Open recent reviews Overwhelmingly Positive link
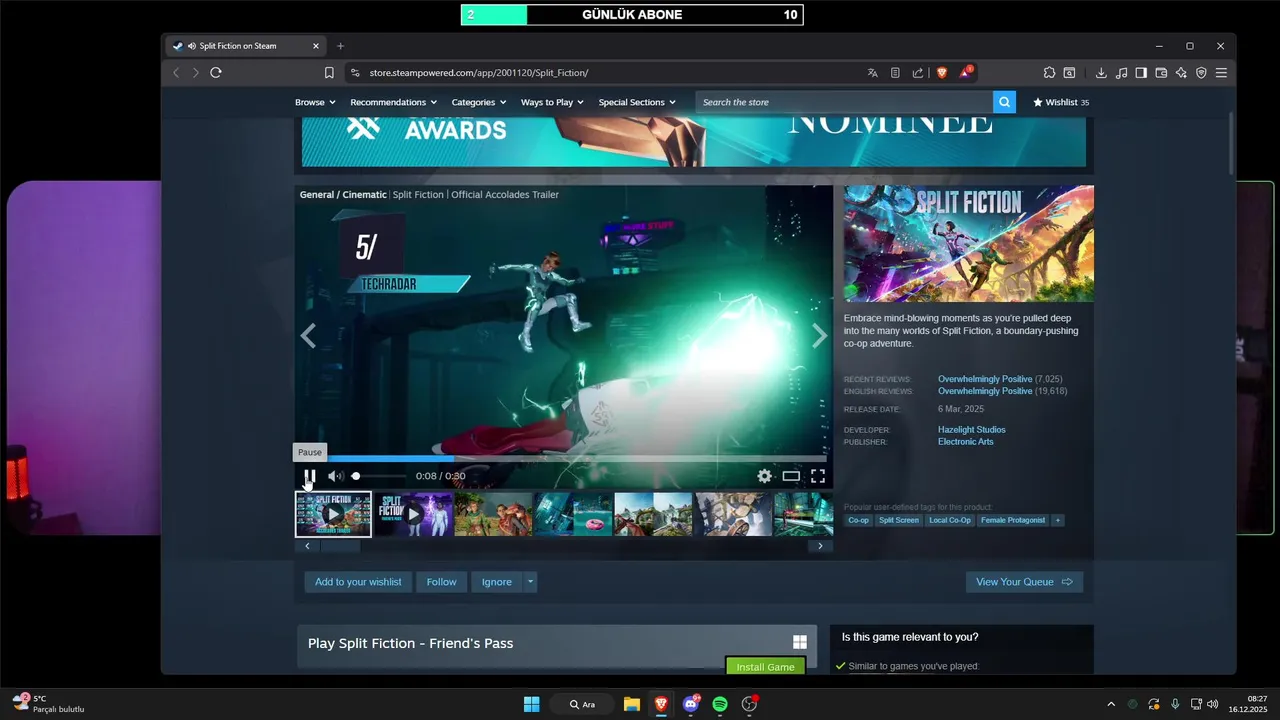1280x720 pixels. click(x=985, y=379)
